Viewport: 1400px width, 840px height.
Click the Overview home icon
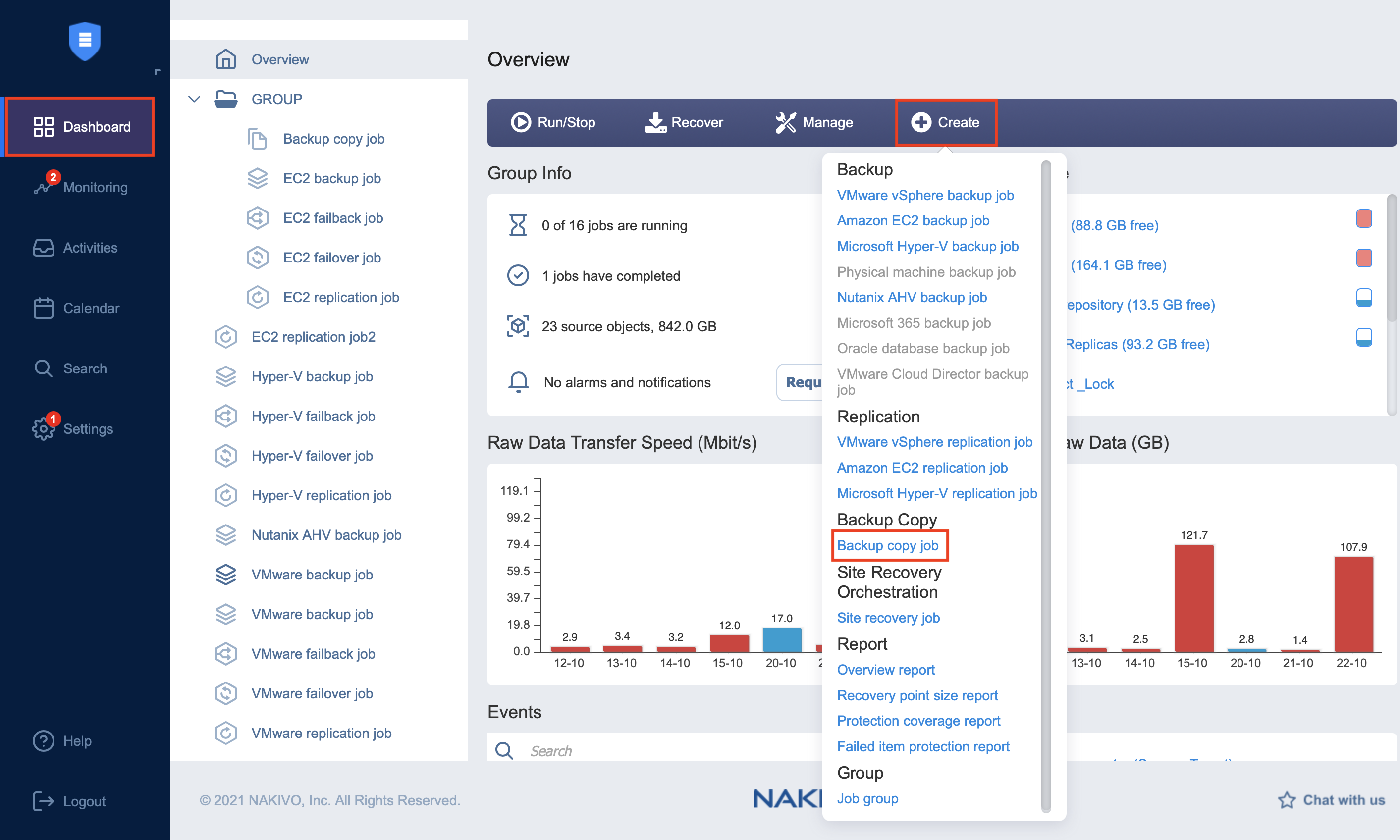(x=225, y=59)
